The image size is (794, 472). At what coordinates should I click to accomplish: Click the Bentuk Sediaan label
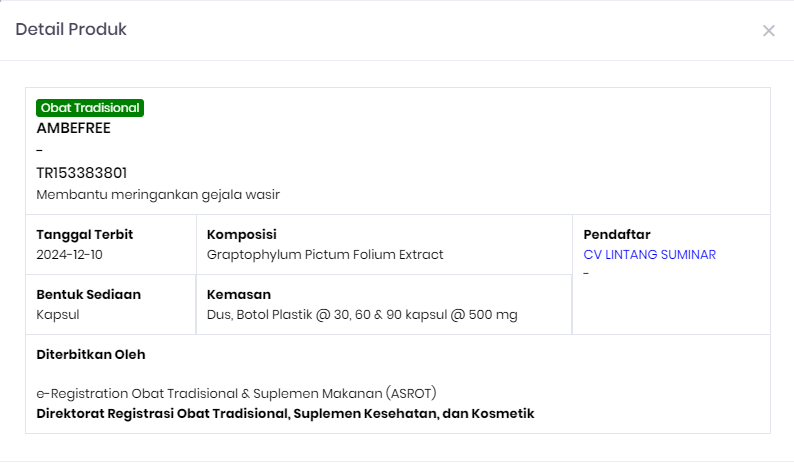[x=88, y=295]
